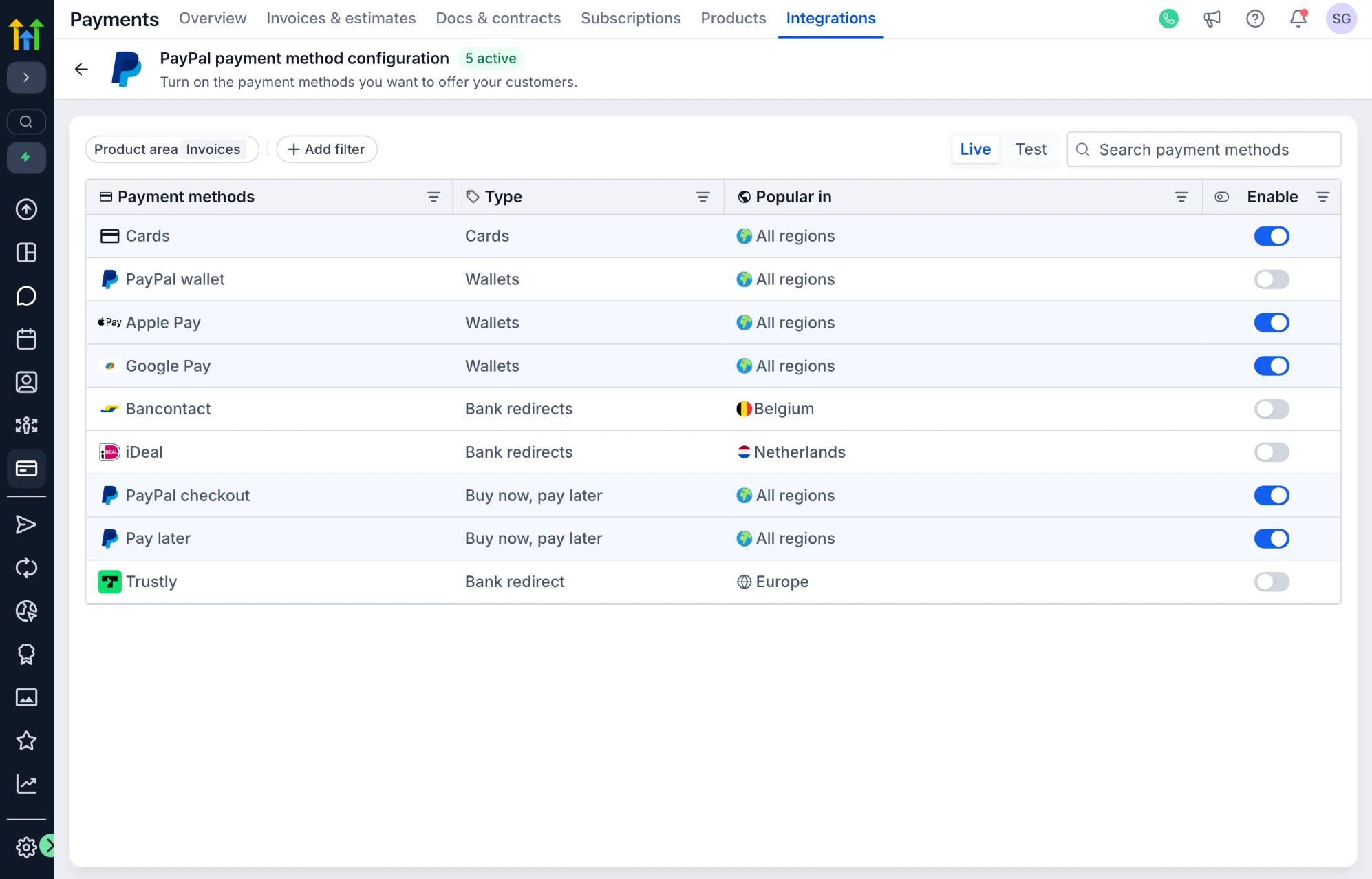This screenshot has width=1372, height=879.
Task: Click the iDeal row name
Action: pos(144,452)
